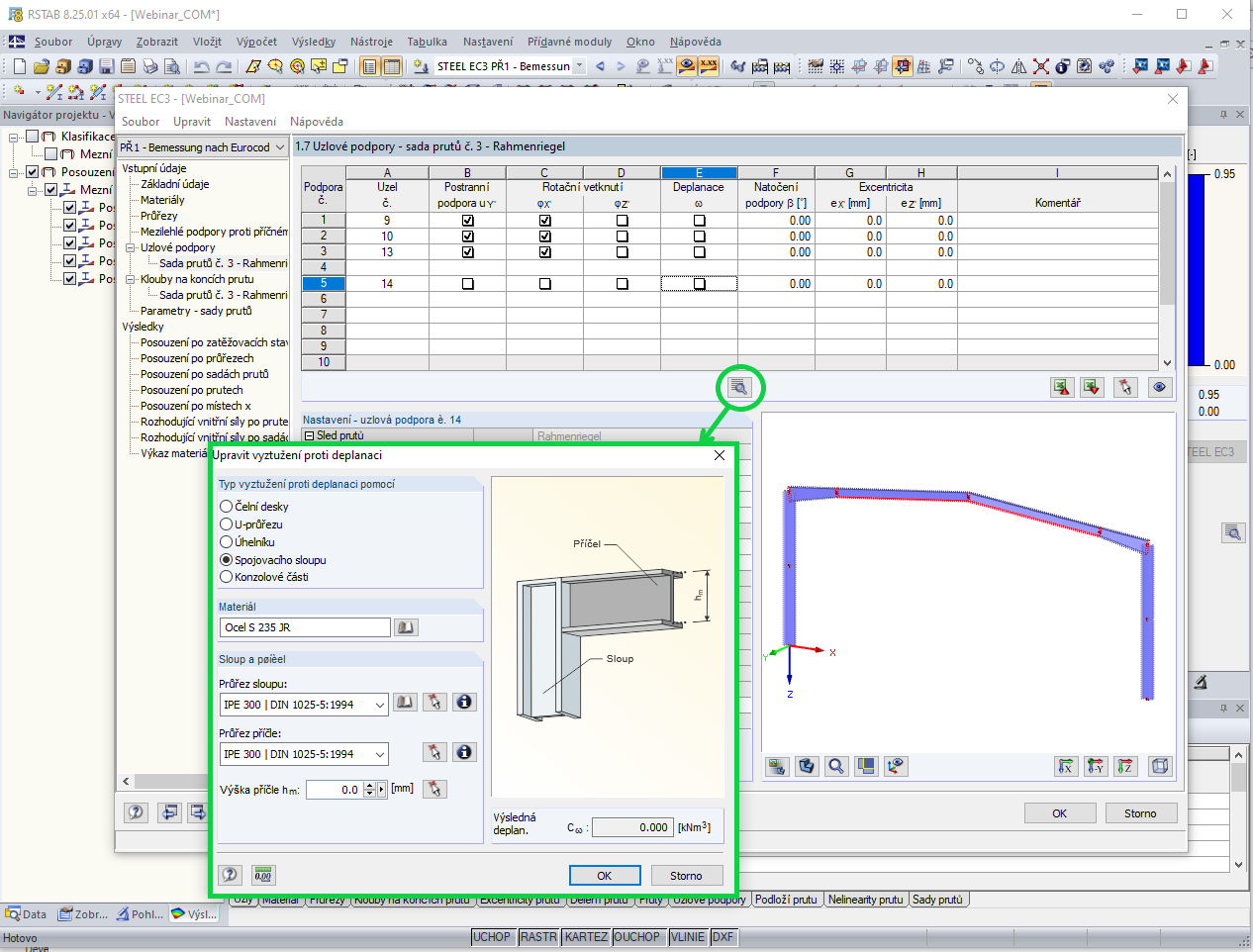Click OK in warping stiffener dialog
Image resolution: width=1253 pixels, height=952 pixels.
point(604,876)
